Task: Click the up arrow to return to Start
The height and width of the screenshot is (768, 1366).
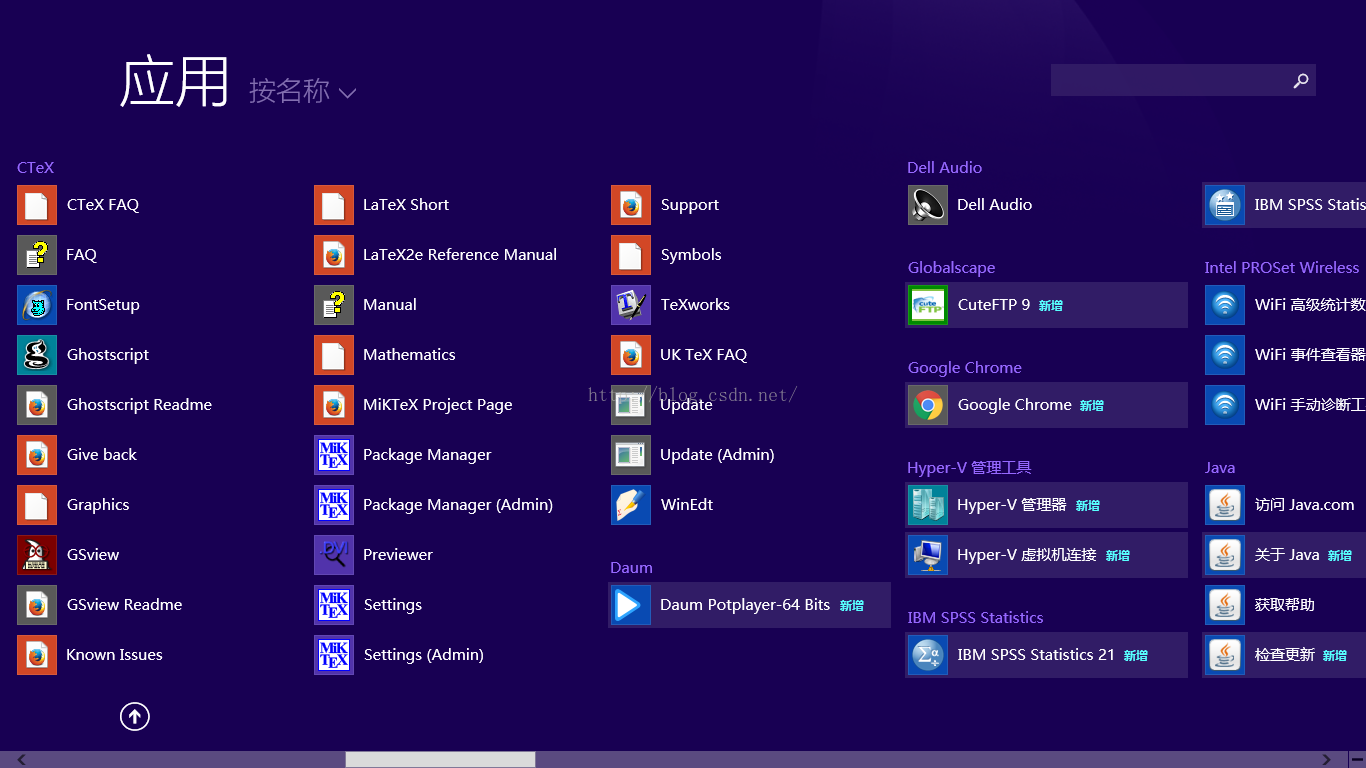Action: [135, 716]
